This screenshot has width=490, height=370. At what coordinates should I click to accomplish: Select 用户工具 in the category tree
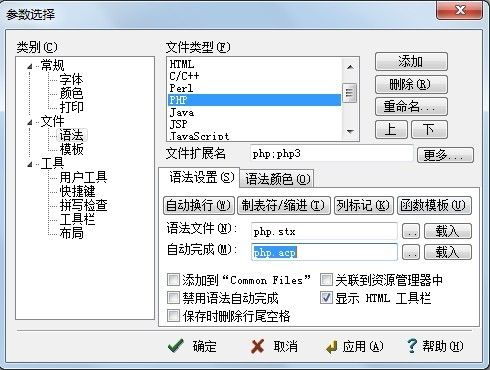pyautogui.click(x=83, y=177)
